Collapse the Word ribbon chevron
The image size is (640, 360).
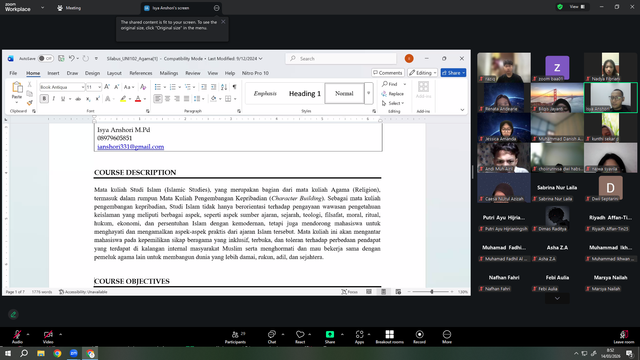[462, 110]
